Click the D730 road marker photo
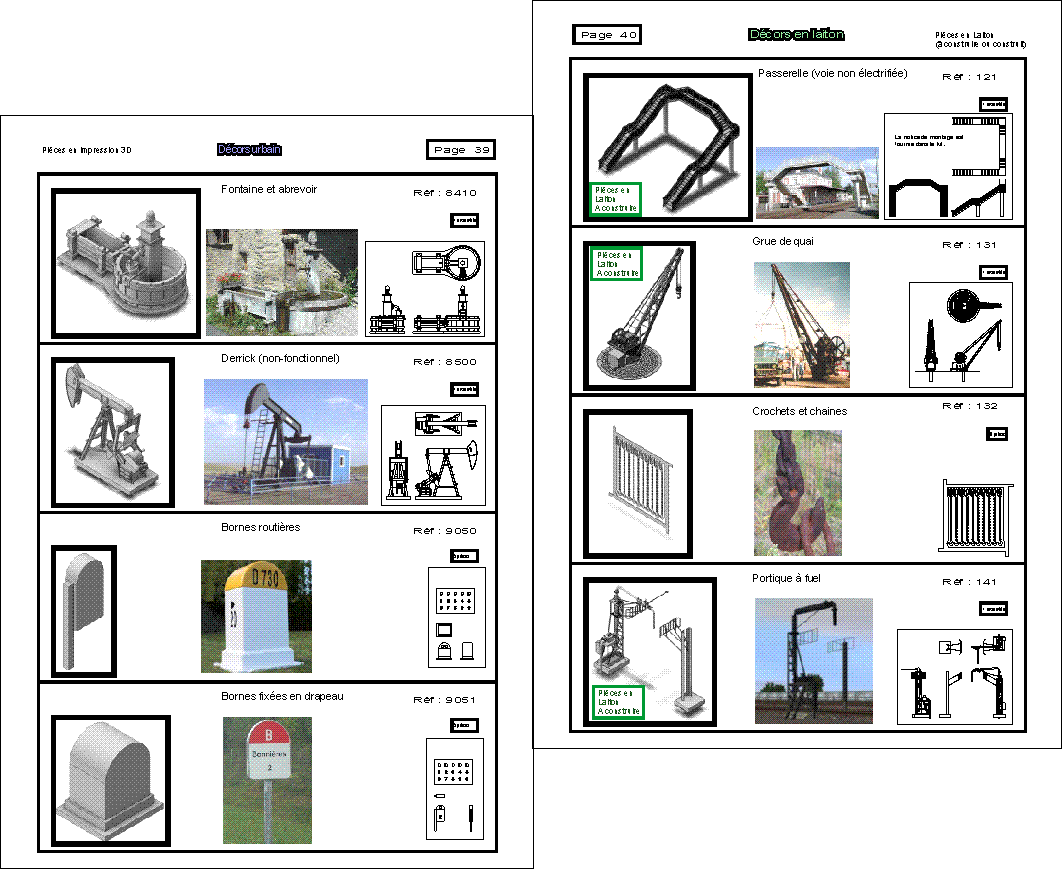Screen dimensions: 1062x869 (256, 616)
